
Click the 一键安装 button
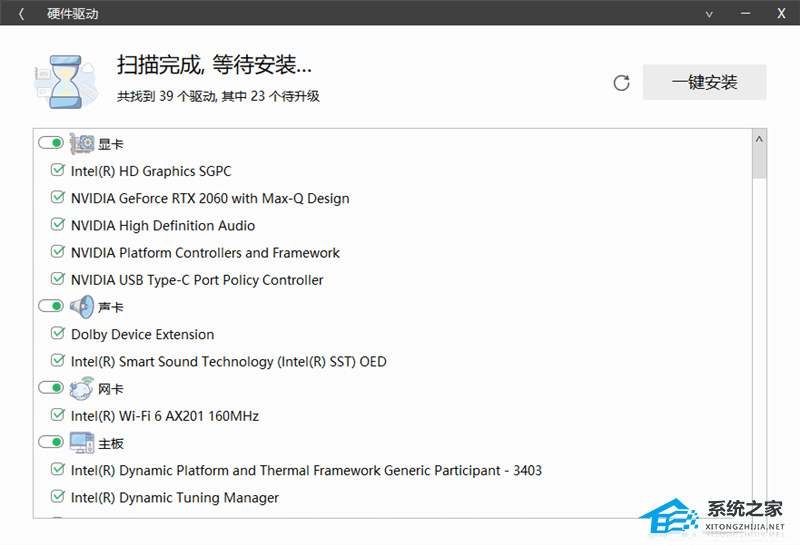(704, 82)
